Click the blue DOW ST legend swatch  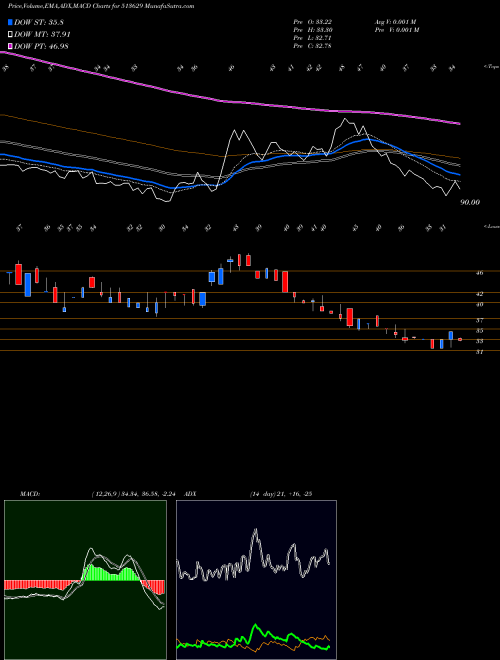coord(11,22)
